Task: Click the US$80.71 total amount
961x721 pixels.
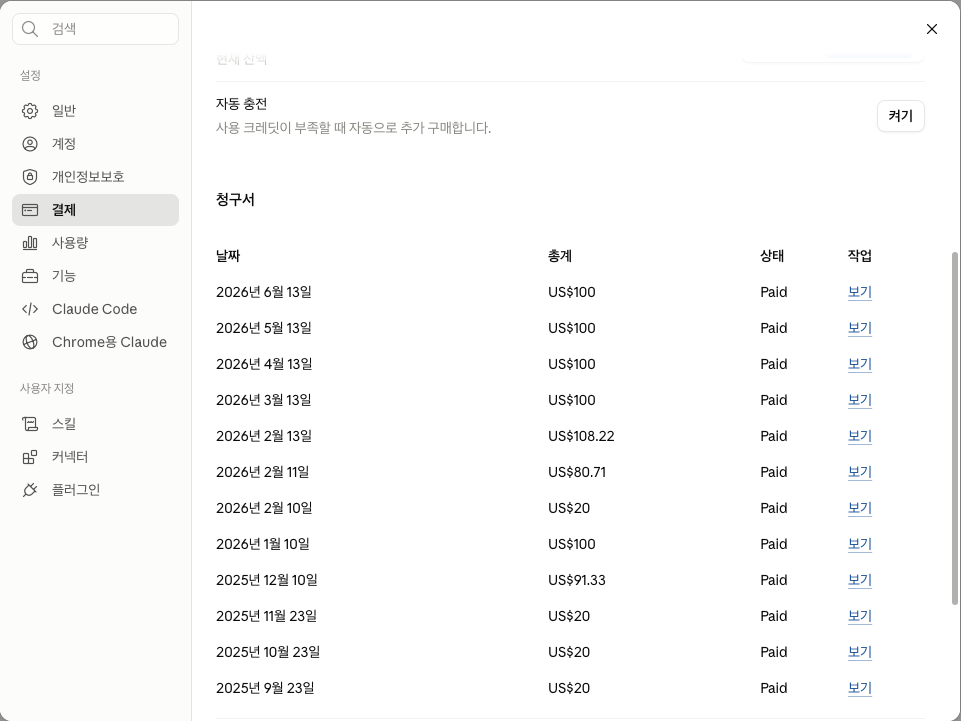Action: 577,472
